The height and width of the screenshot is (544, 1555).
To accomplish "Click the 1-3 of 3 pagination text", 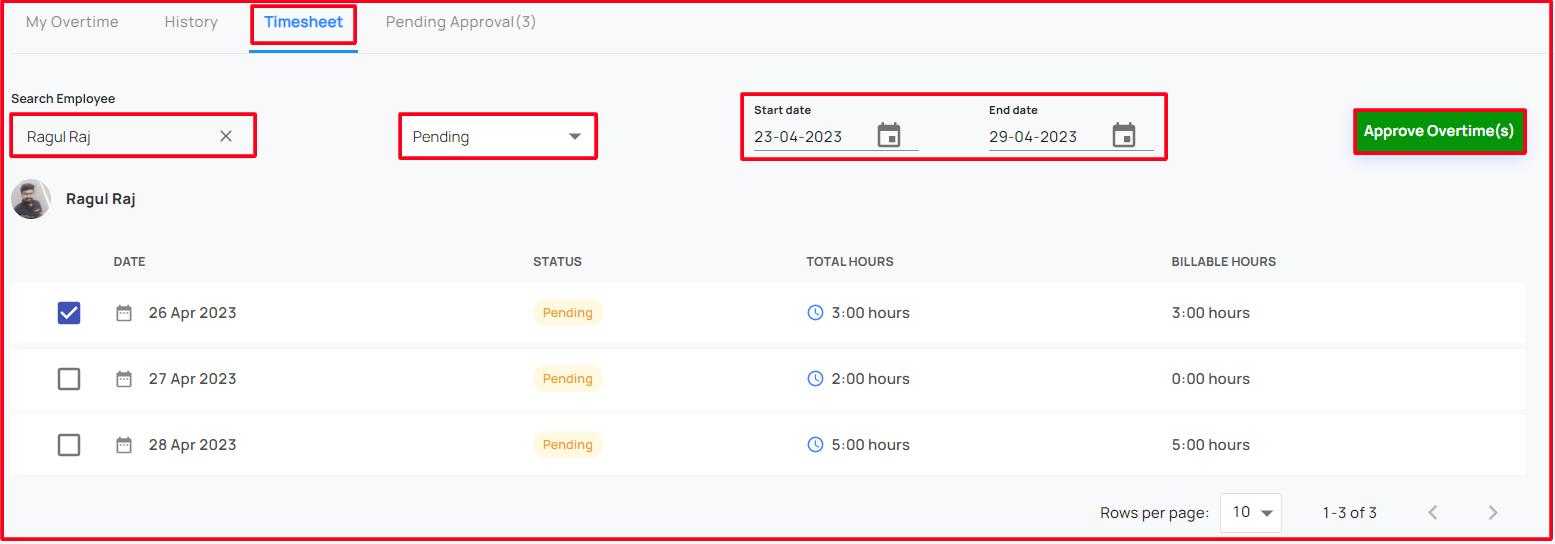I will 1350,513.
